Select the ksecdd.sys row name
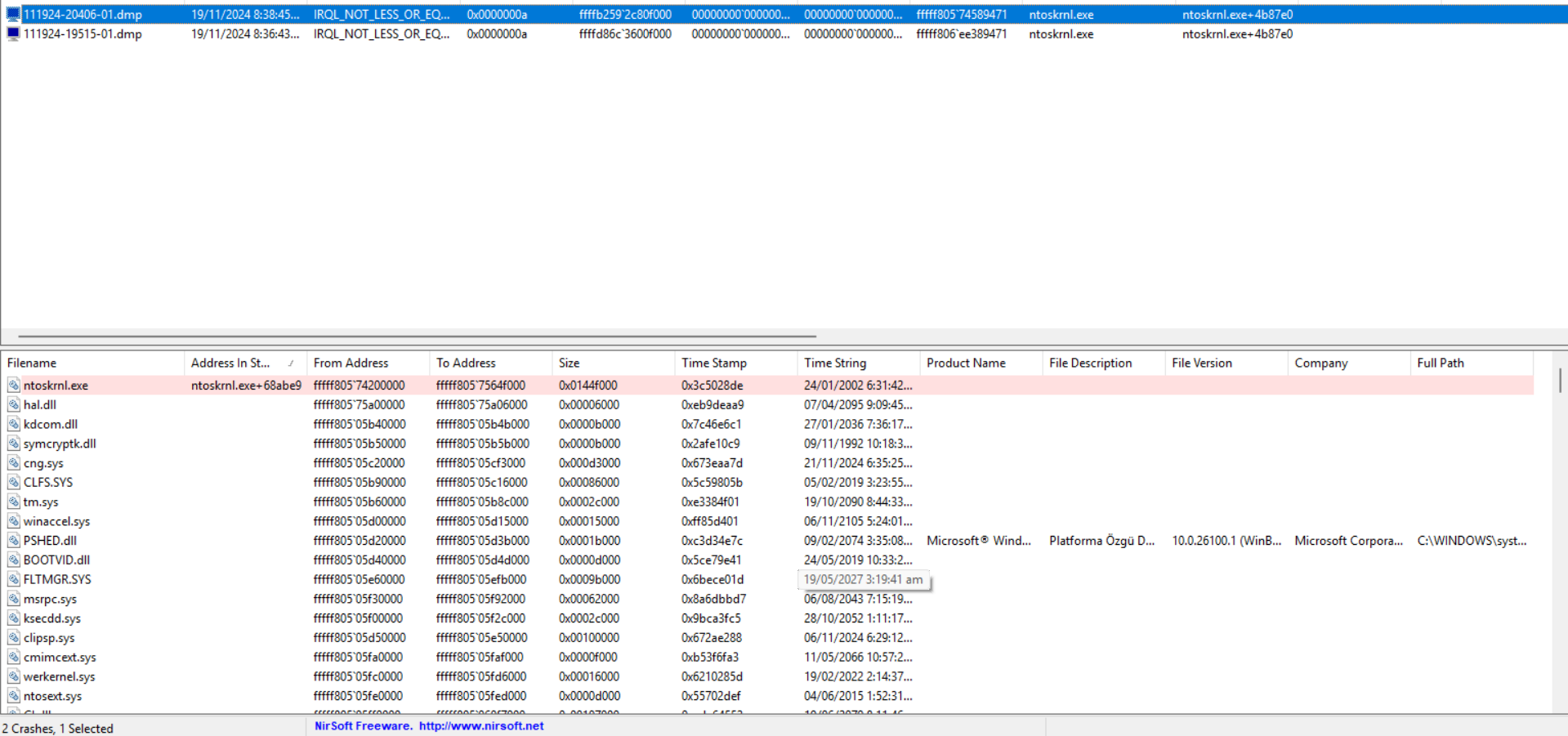This screenshot has width=1568, height=736. (52, 619)
